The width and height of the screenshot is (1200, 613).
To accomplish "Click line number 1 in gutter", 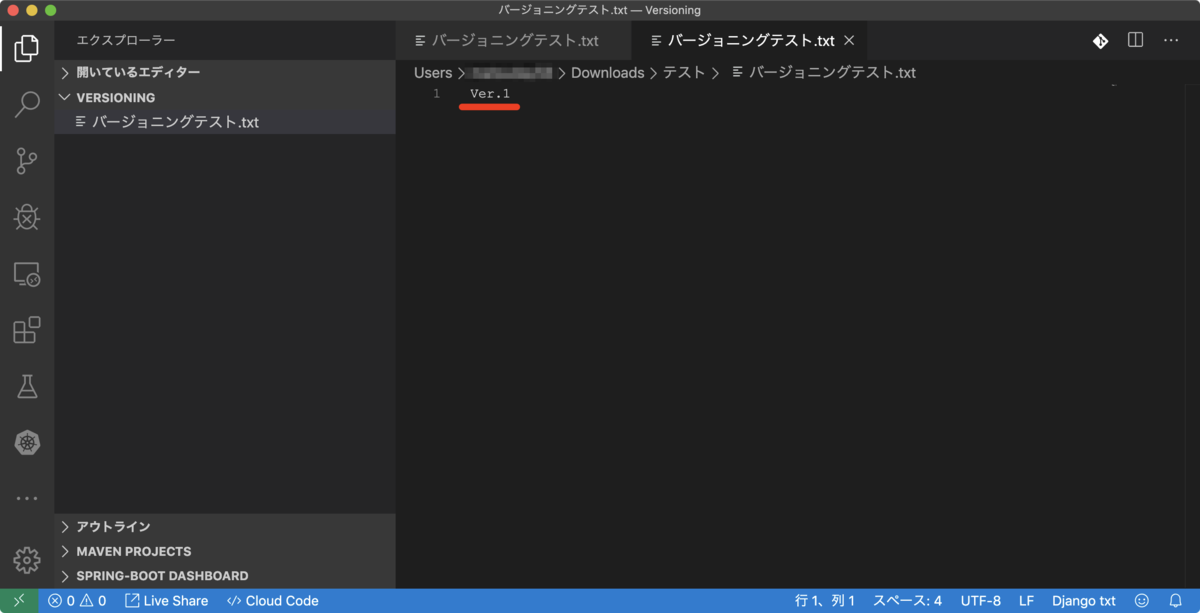I will pyautogui.click(x=436, y=94).
